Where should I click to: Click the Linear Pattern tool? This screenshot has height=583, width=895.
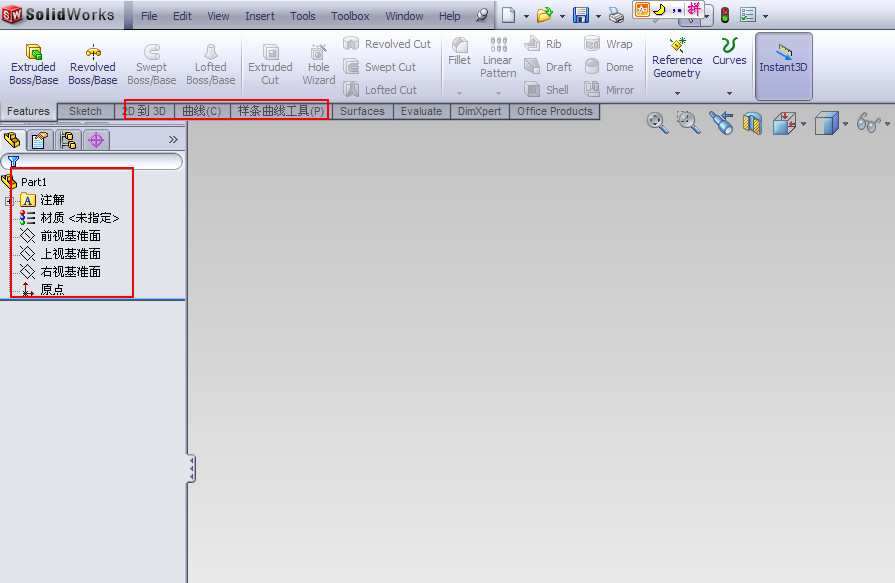(498, 58)
